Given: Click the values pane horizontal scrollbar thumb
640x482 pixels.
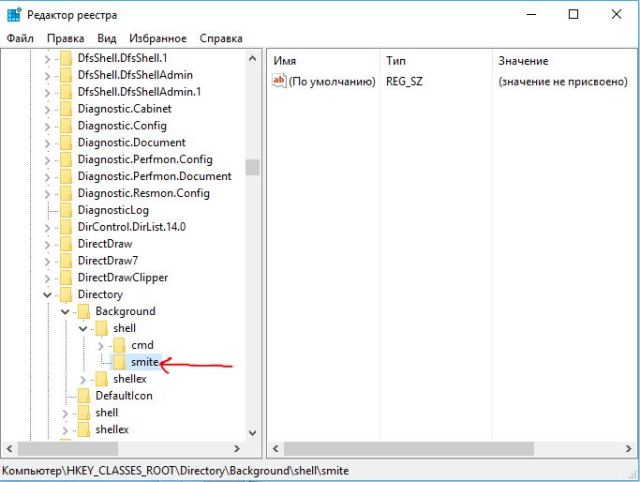Looking at the screenshot, I should pos(409,449).
